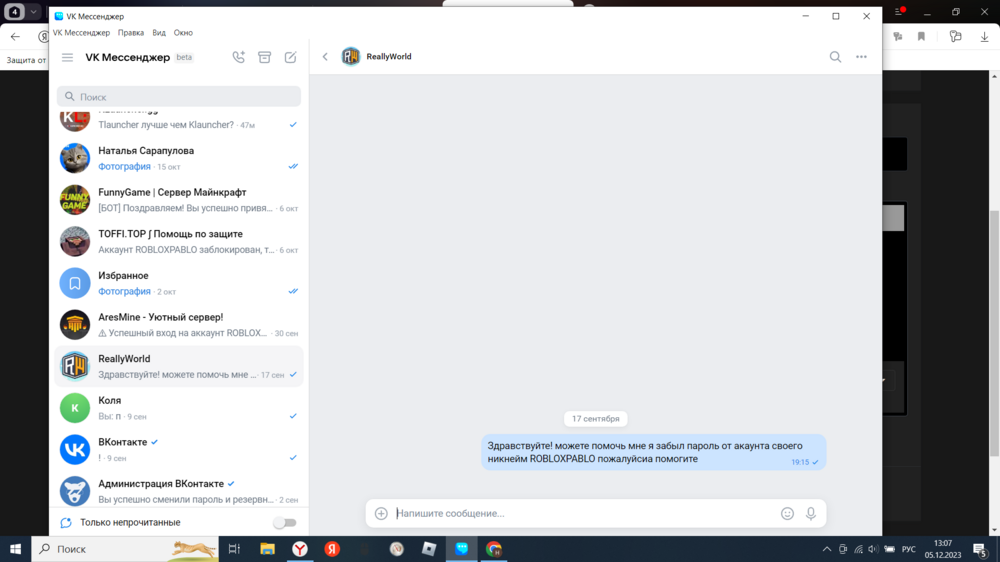Image resolution: width=1000 pixels, height=562 pixels.
Task: Open Администрация ВКонтакте conversation
Action: click(179, 491)
